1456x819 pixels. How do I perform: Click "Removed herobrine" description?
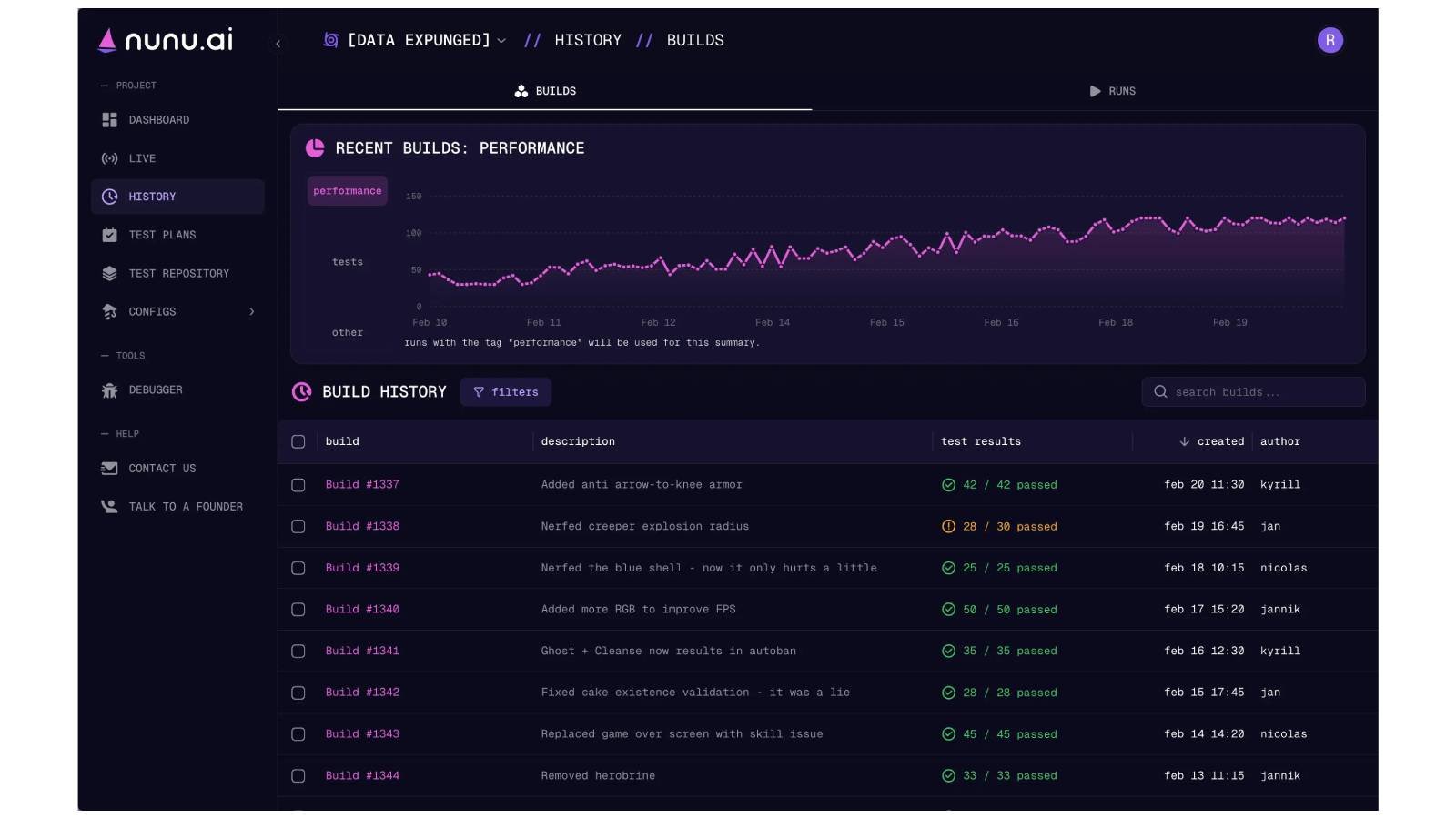(x=598, y=776)
